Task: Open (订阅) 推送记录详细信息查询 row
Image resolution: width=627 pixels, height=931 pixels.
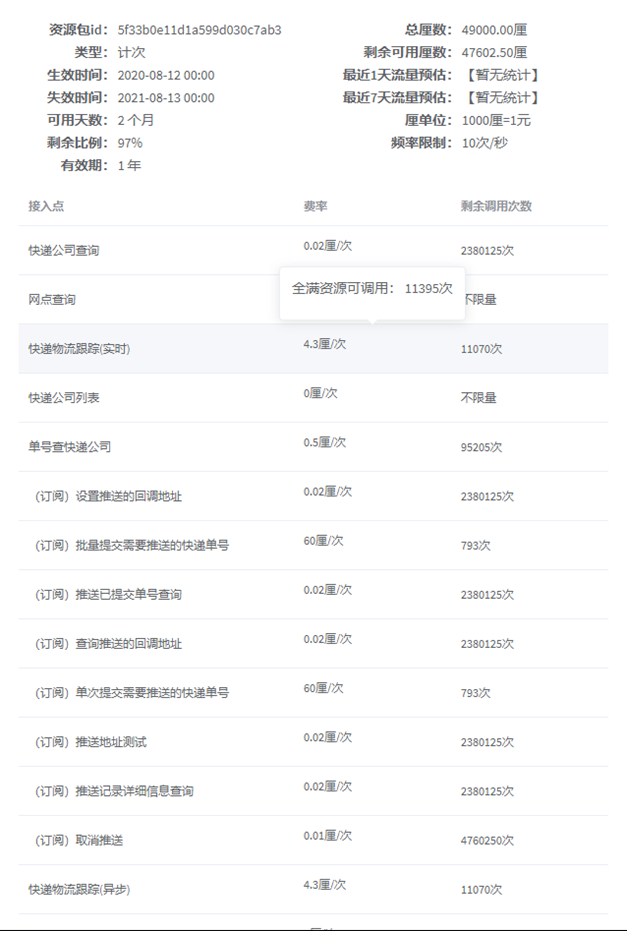Action: tap(114, 791)
